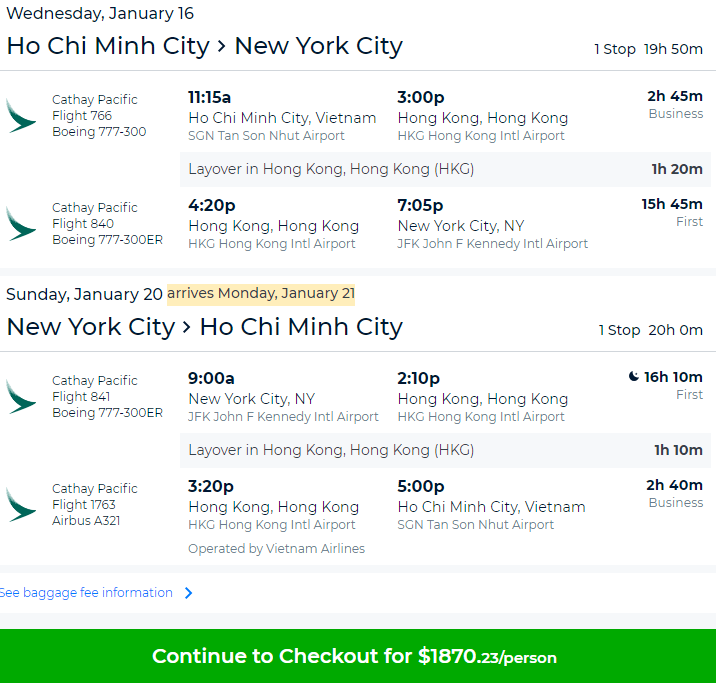The height and width of the screenshot is (683, 716).
Task: Click JFK John F Kennedy Intl Airport arrival text
Action: pos(492,244)
